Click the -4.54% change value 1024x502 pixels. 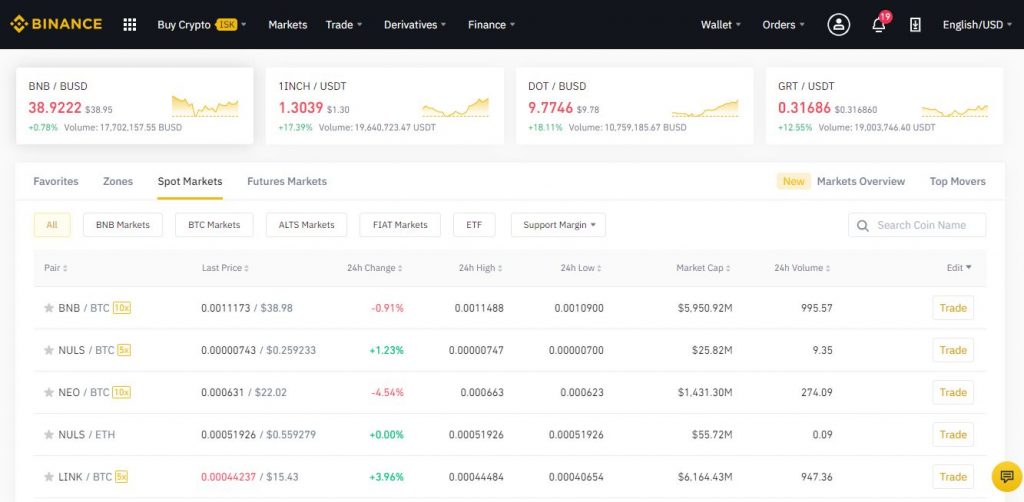pos(387,392)
